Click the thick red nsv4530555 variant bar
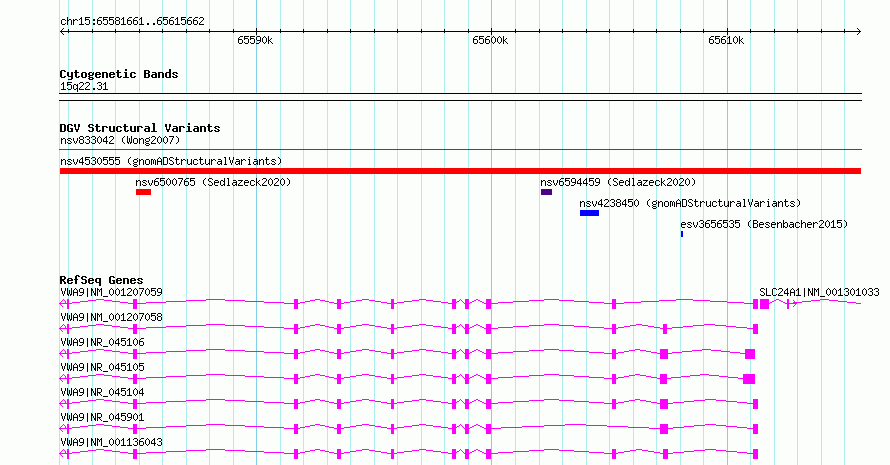 pyautogui.click(x=460, y=171)
